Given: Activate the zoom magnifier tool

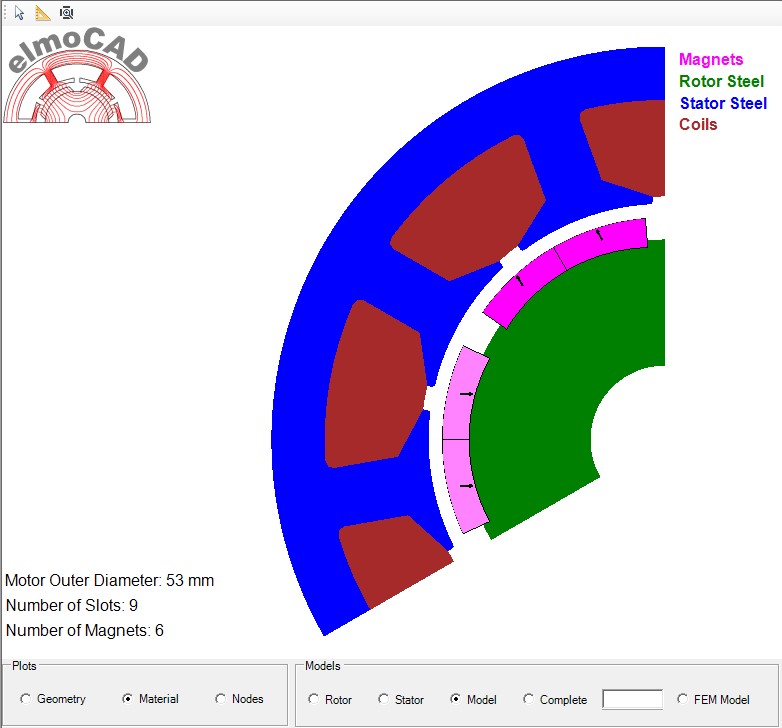Looking at the screenshot, I should (66, 13).
